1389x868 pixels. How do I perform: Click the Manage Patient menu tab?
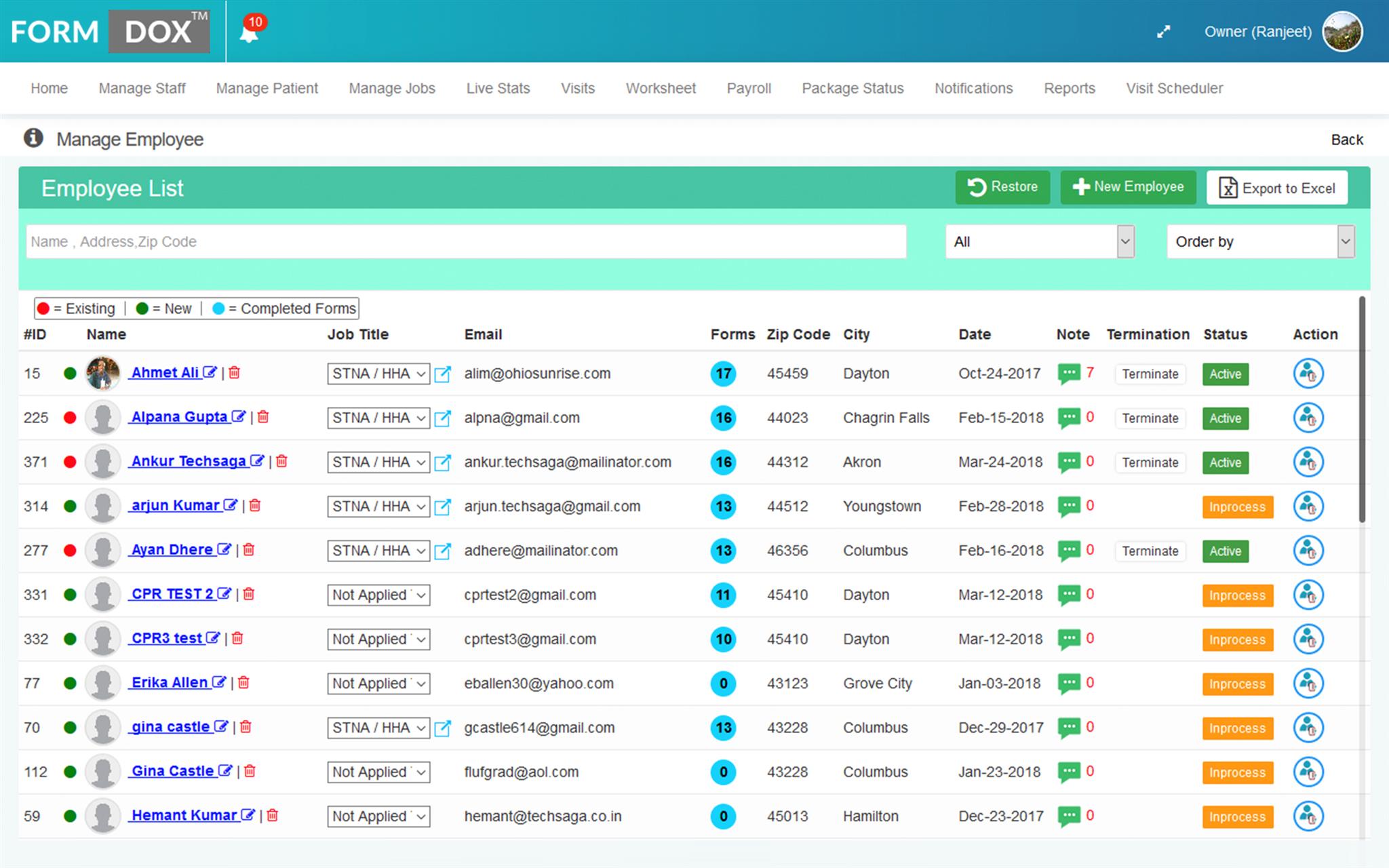click(265, 89)
